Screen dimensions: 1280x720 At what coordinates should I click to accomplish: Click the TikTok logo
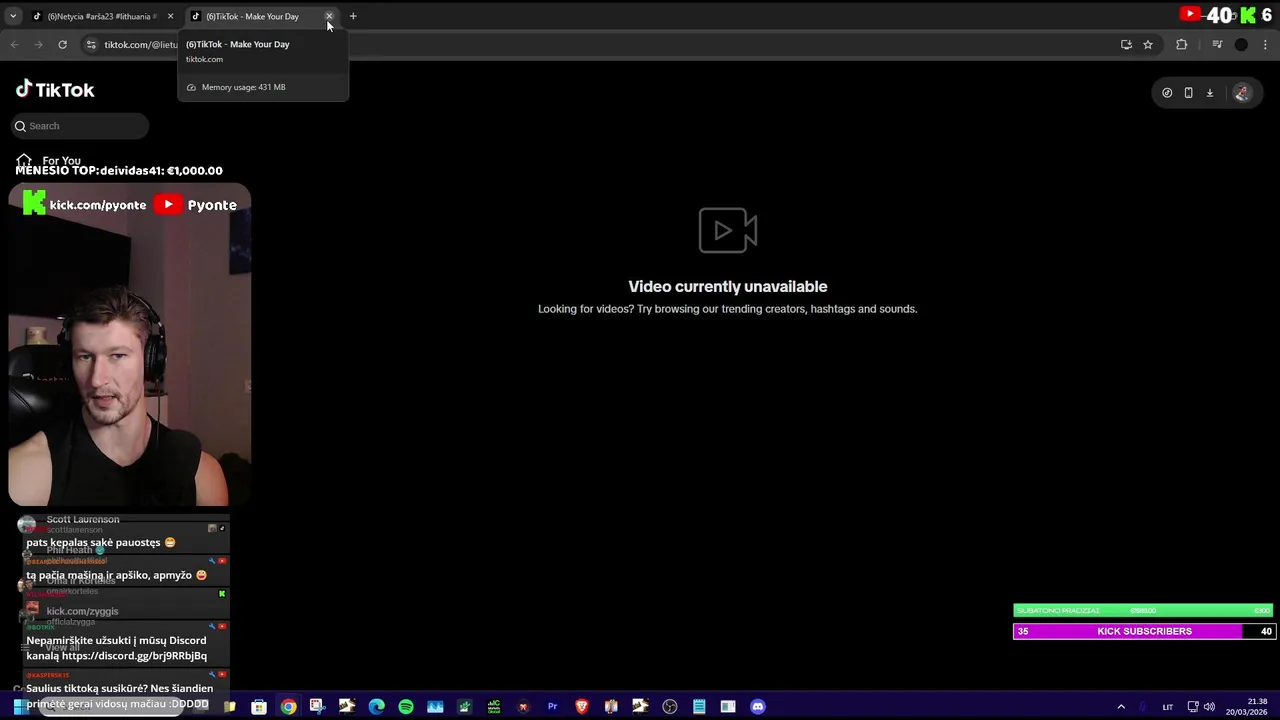[55, 89]
